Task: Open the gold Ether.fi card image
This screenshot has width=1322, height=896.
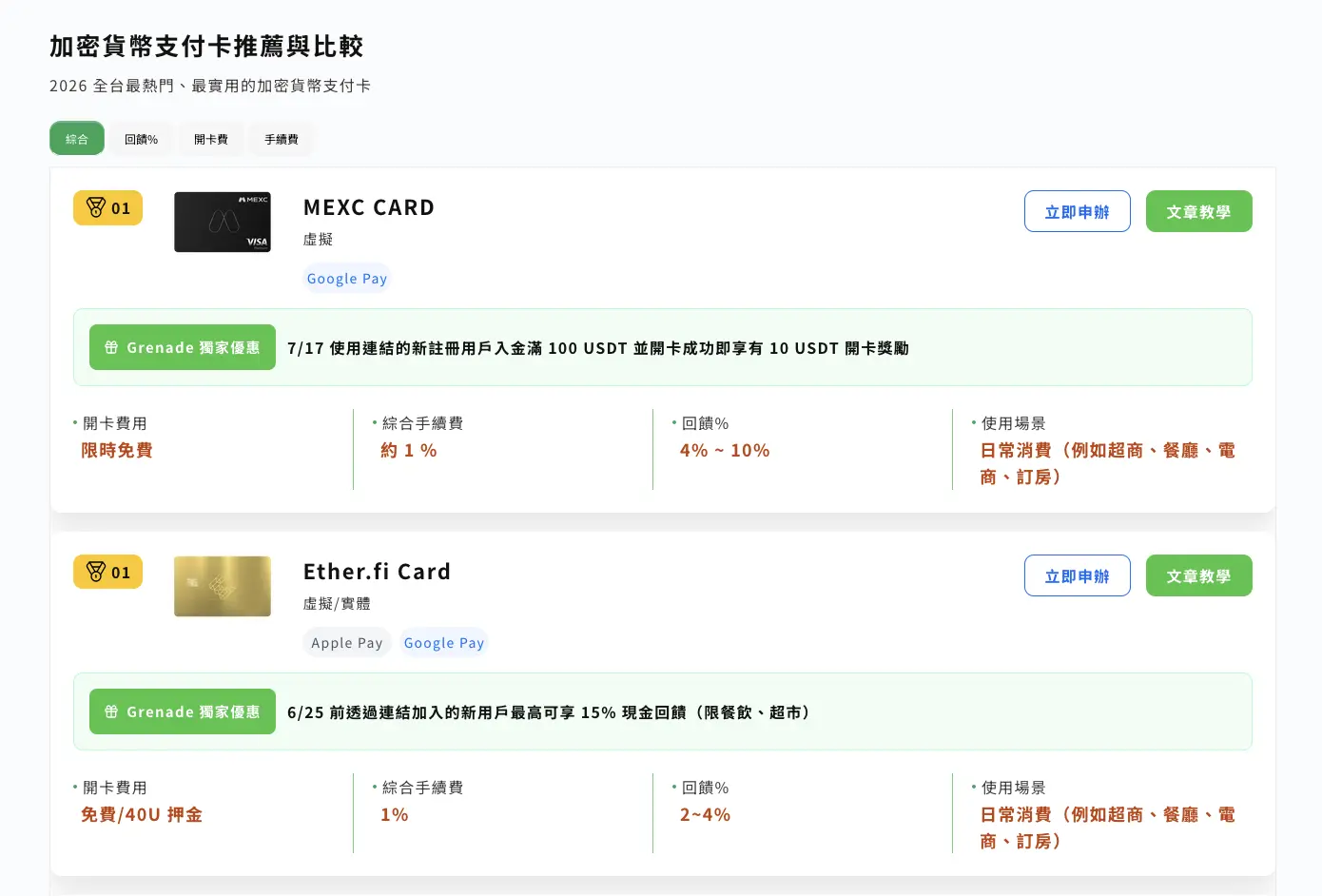Action: [223, 586]
